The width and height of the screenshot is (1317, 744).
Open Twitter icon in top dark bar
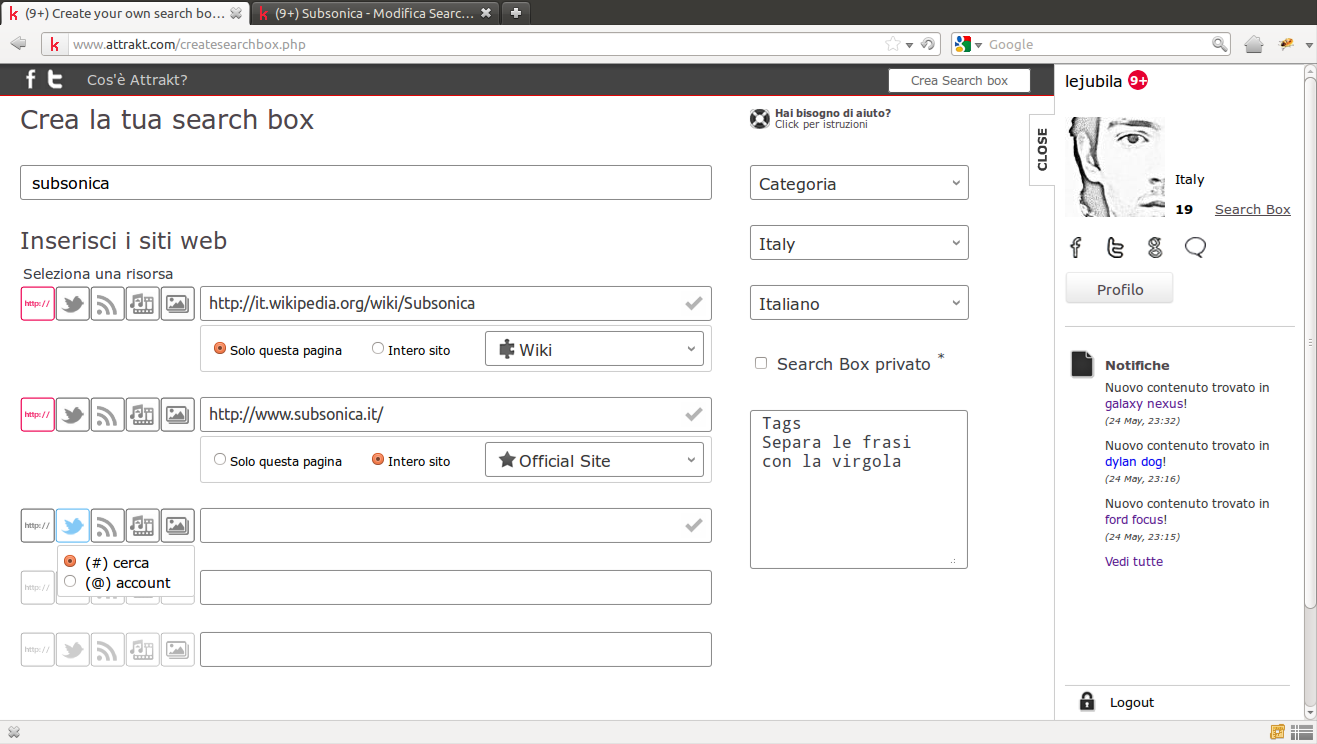tap(56, 80)
